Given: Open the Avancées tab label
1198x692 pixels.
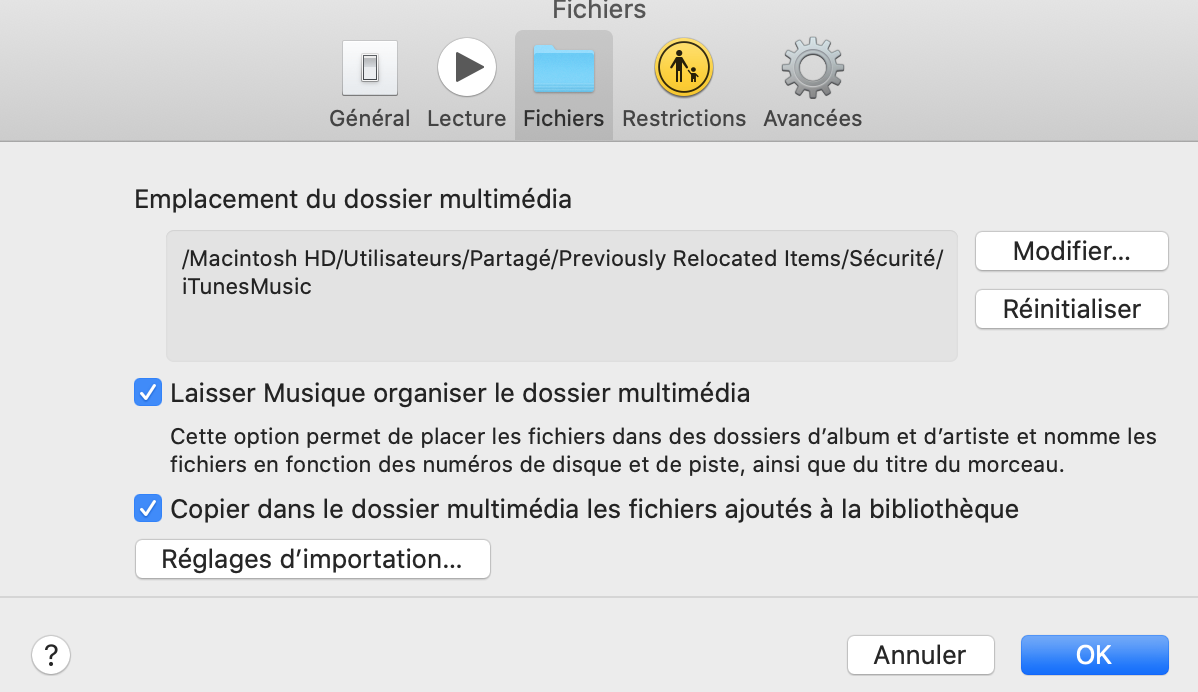Looking at the screenshot, I should pos(812,118).
